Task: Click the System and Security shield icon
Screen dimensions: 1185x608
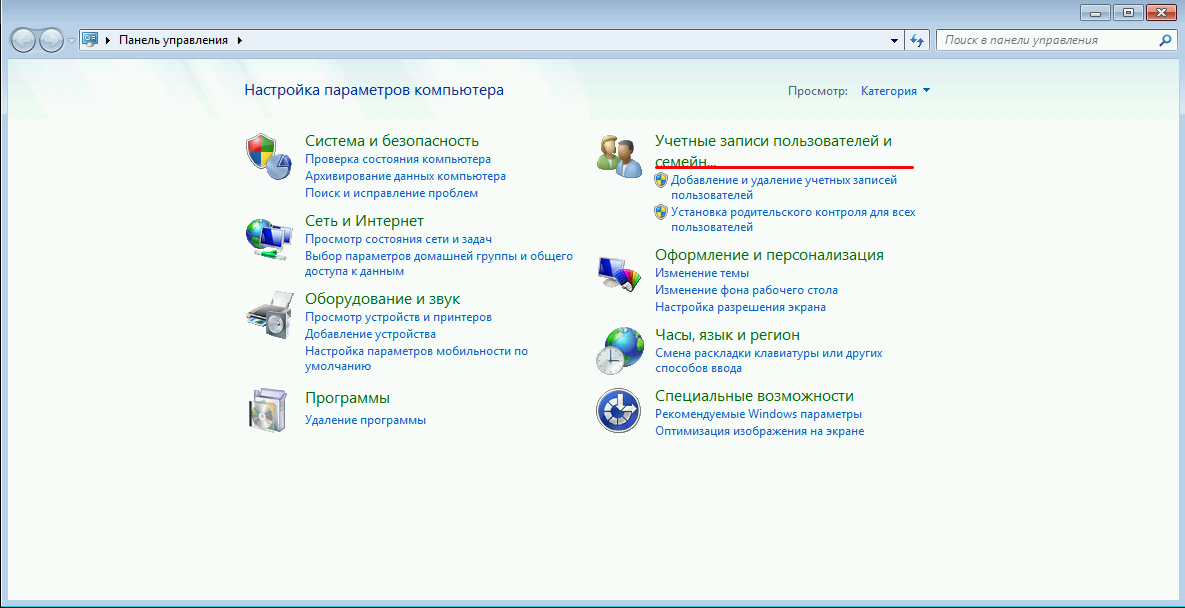Action: [x=267, y=155]
